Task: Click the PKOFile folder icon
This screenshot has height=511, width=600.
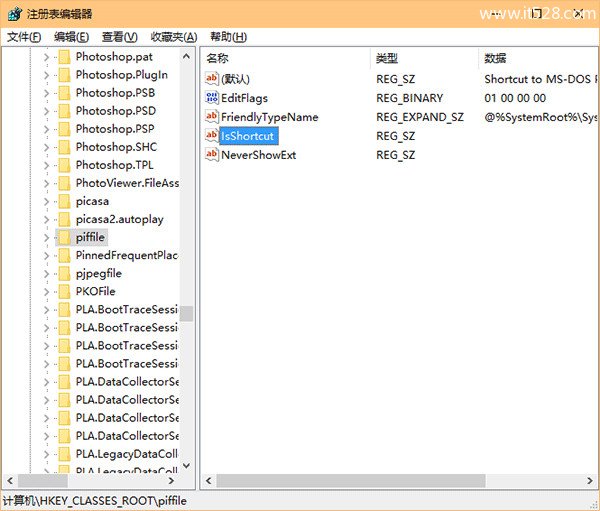Action: pos(64,291)
